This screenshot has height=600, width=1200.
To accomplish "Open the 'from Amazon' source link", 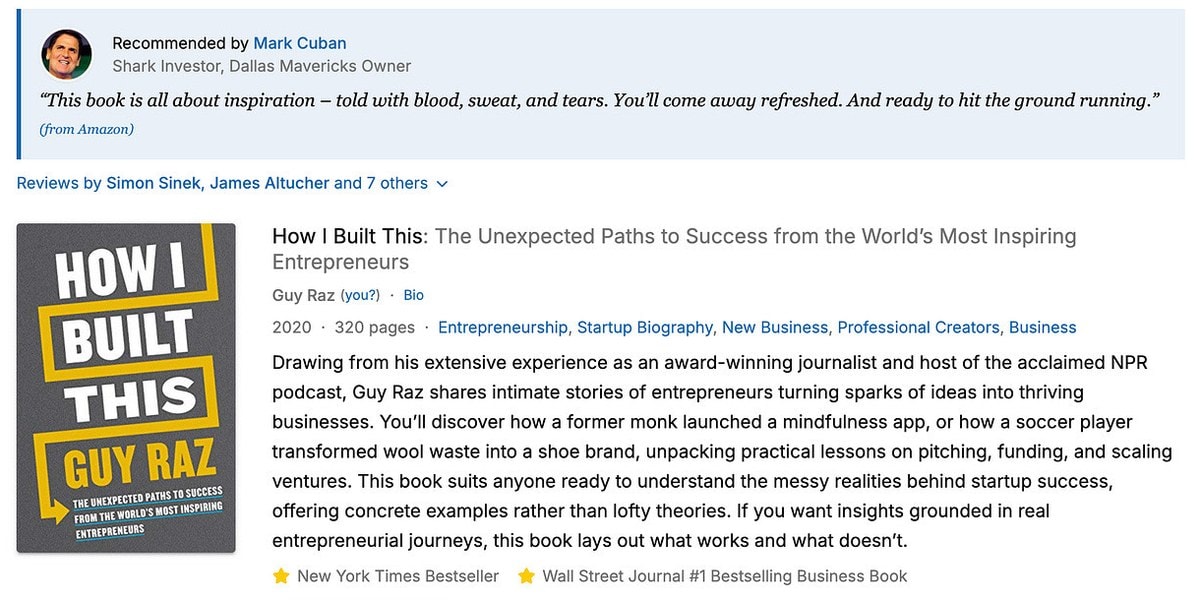I will click(87, 129).
